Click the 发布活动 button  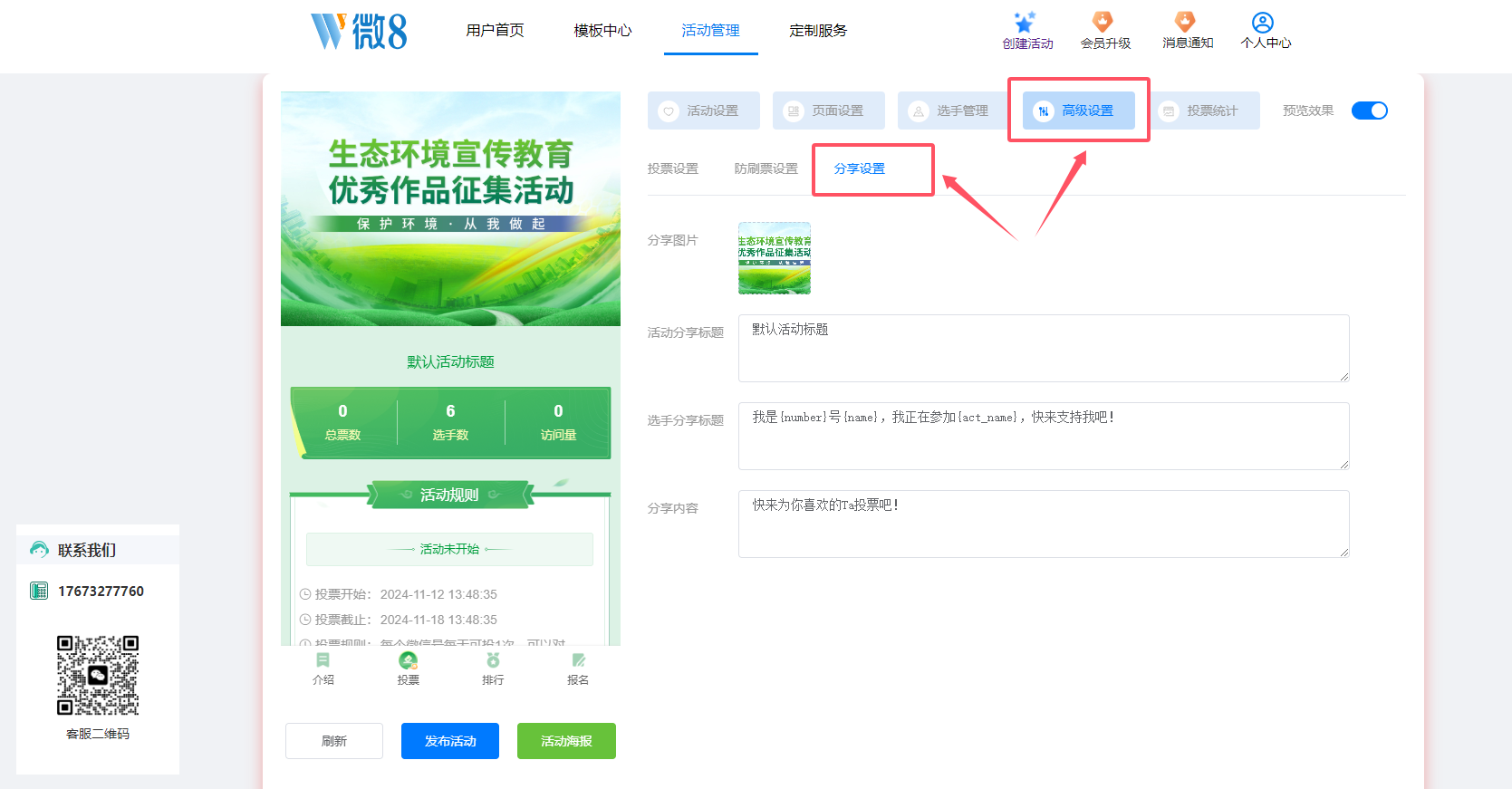click(450, 741)
